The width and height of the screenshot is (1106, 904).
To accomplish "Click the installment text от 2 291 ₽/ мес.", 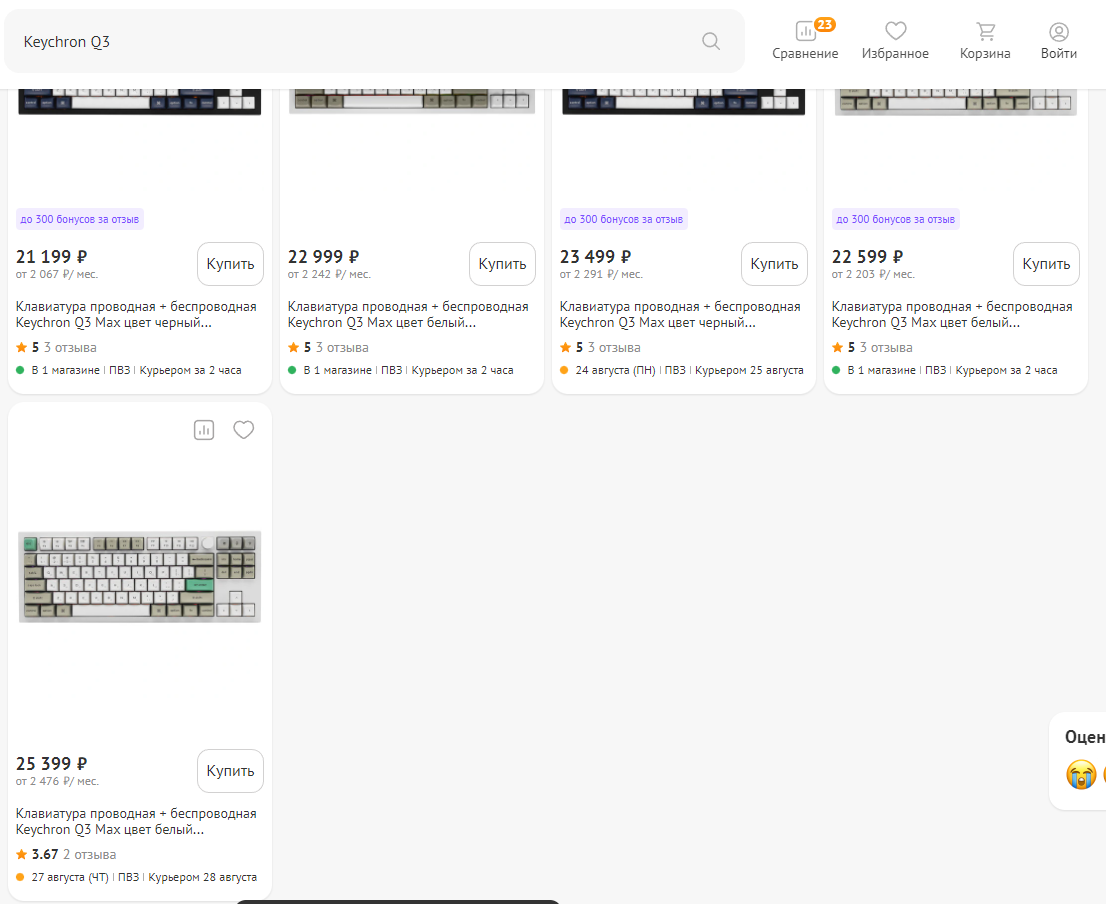I will click(x=601, y=274).
